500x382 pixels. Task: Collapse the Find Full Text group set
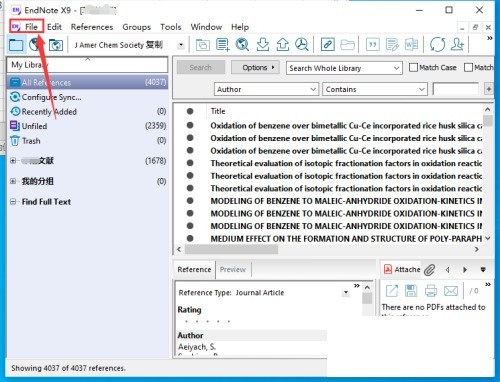click(13, 202)
